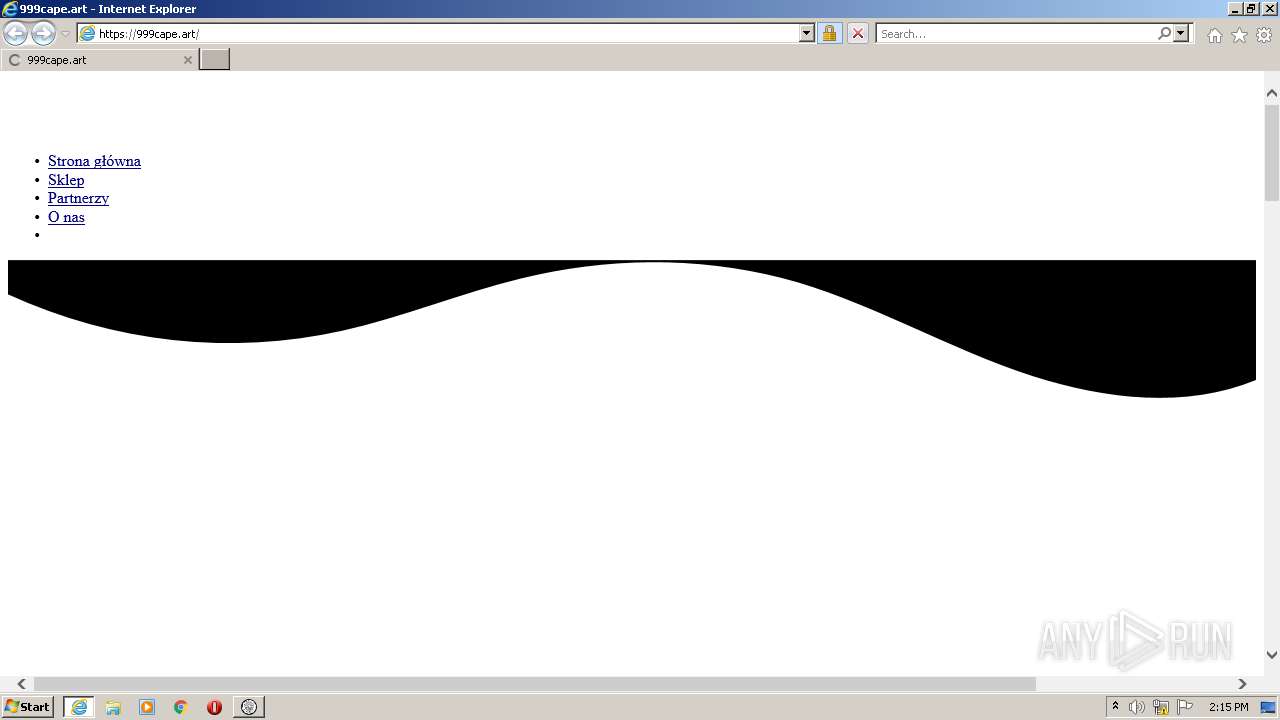Open the Opera taskbar icon
Viewport: 1280px width, 720px height.
tap(214, 707)
